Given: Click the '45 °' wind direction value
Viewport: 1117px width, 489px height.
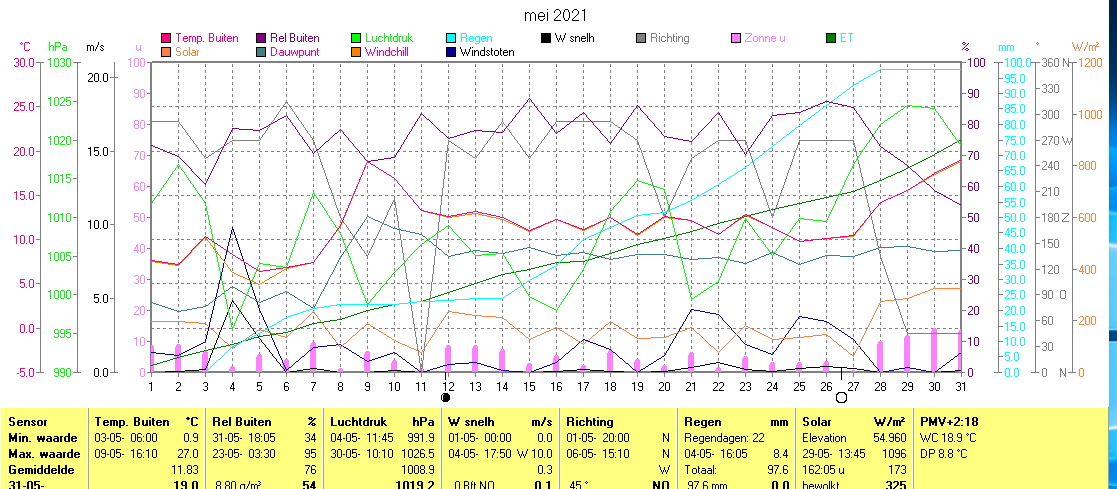Looking at the screenshot, I should click(x=578, y=485).
